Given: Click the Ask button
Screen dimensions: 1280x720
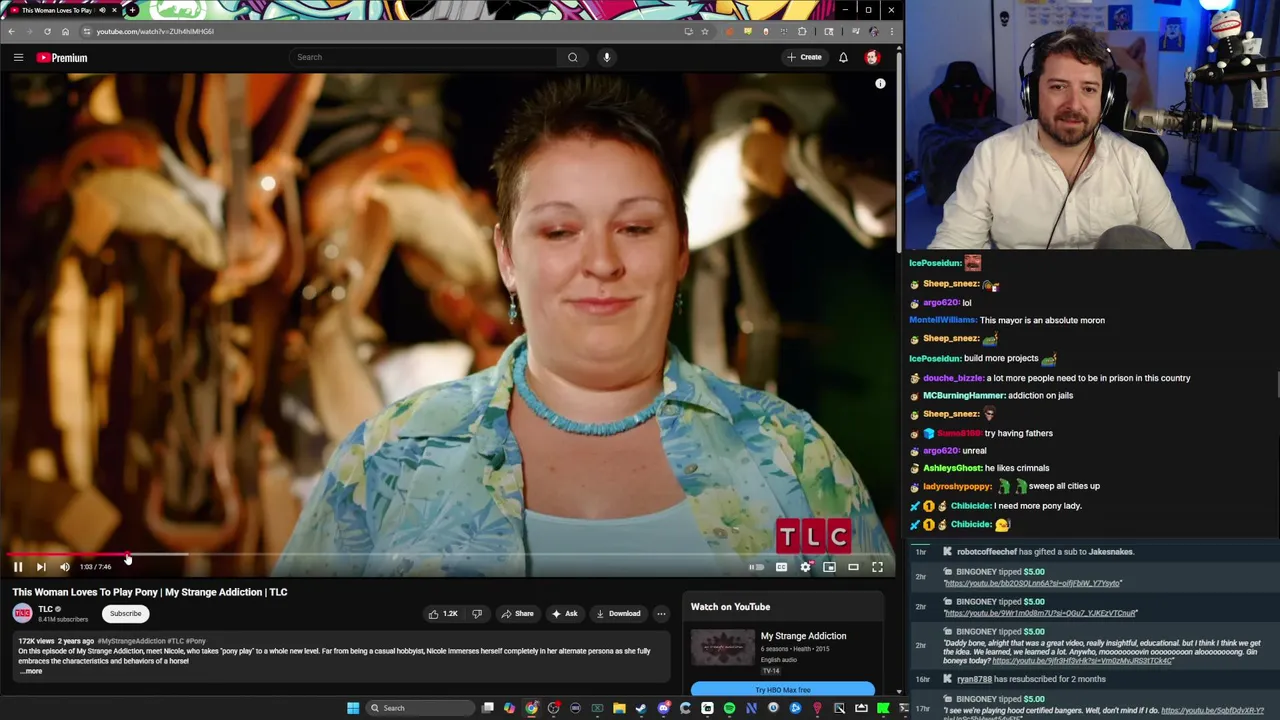Looking at the screenshot, I should click(564, 614).
